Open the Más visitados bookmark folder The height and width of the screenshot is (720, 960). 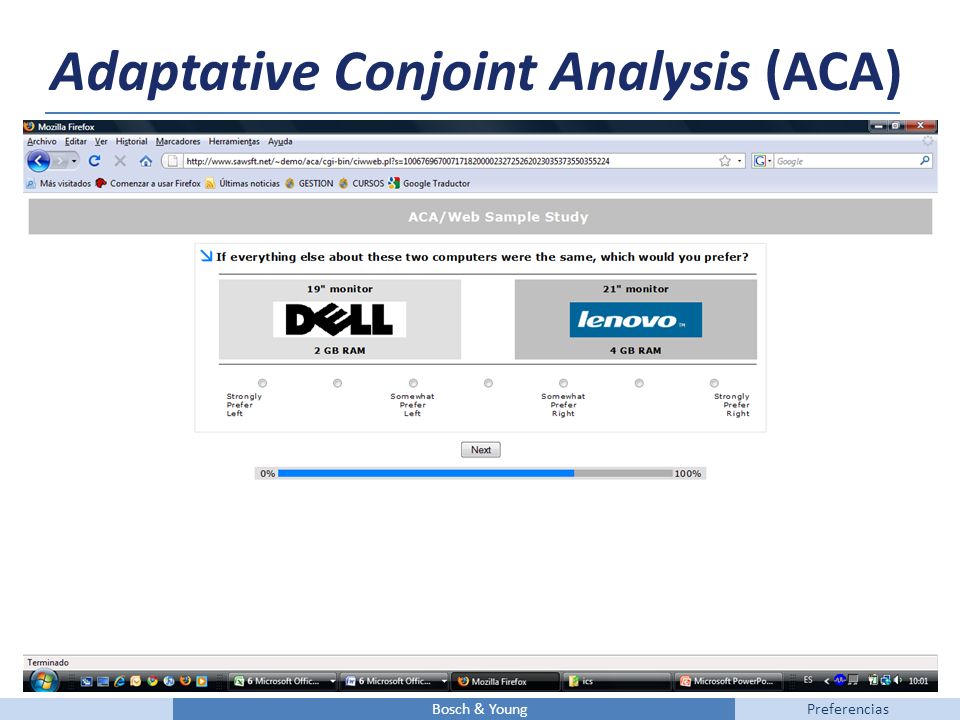(58, 183)
